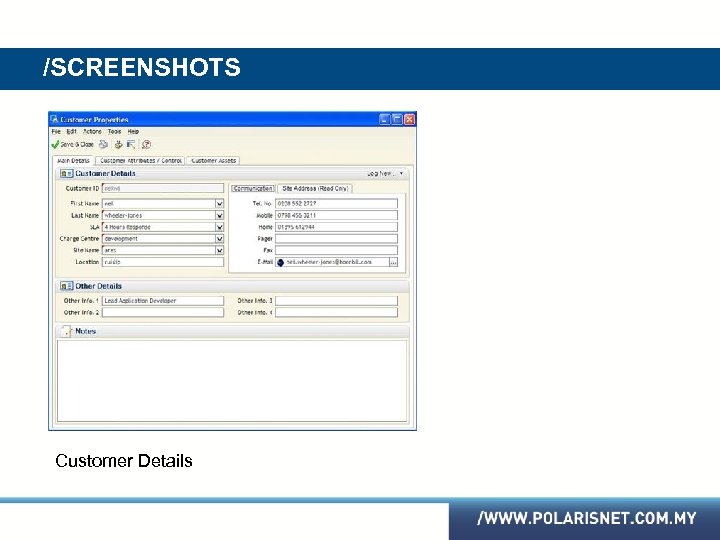
Task: Click the Save & Close green checkmark button
Action: point(73,145)
